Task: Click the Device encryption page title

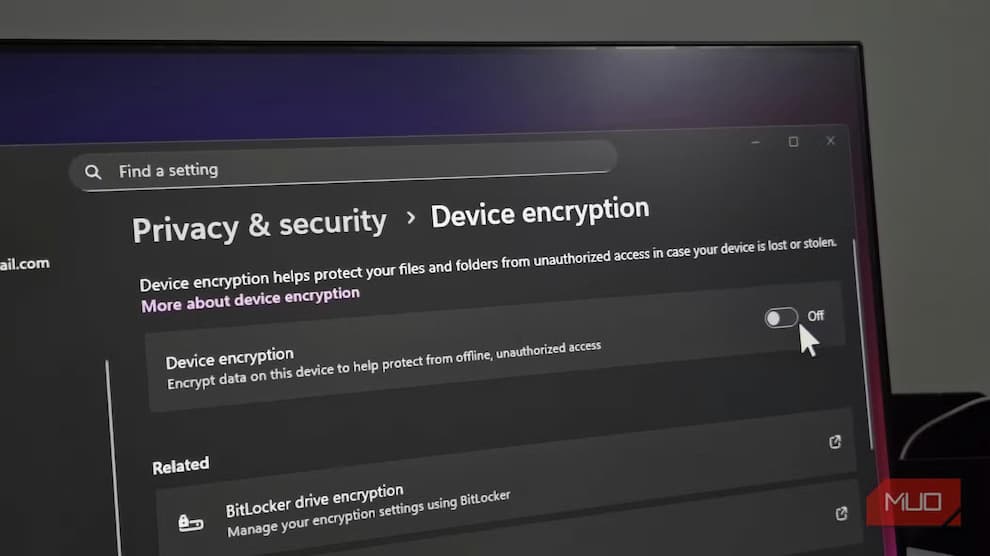Action: [540, 212]
